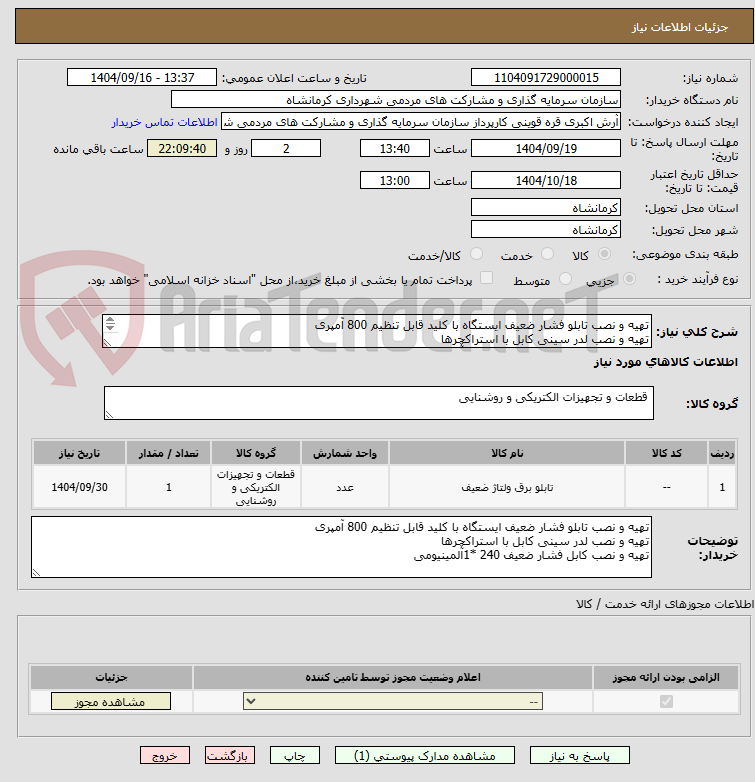Screen dimensions: 755x782
Task: Click the بازگشت back button
Action: (x=229, y=756)
